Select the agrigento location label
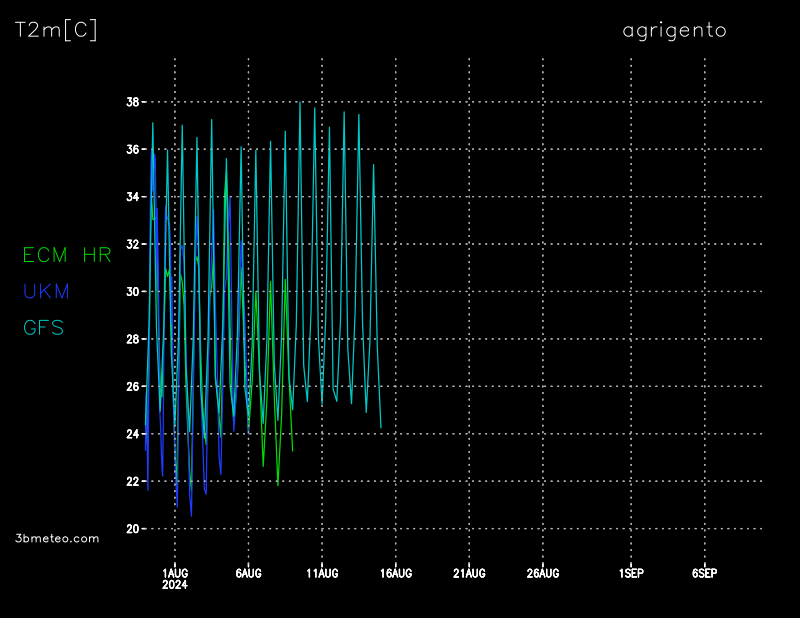The height and width of the screenshot is (618, 800). click(674, 31)
